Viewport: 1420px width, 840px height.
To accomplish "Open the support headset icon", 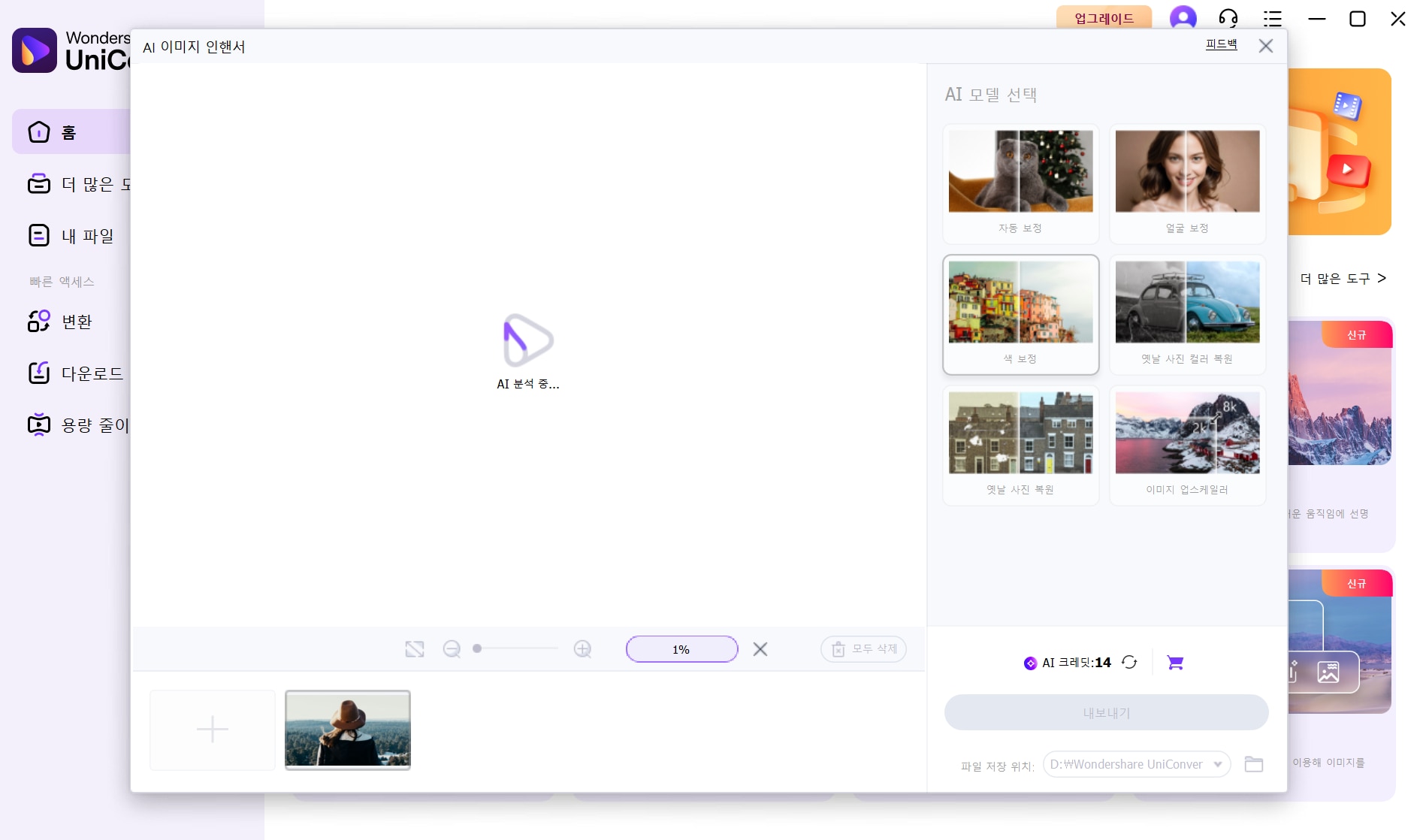I will point(1228,18).
